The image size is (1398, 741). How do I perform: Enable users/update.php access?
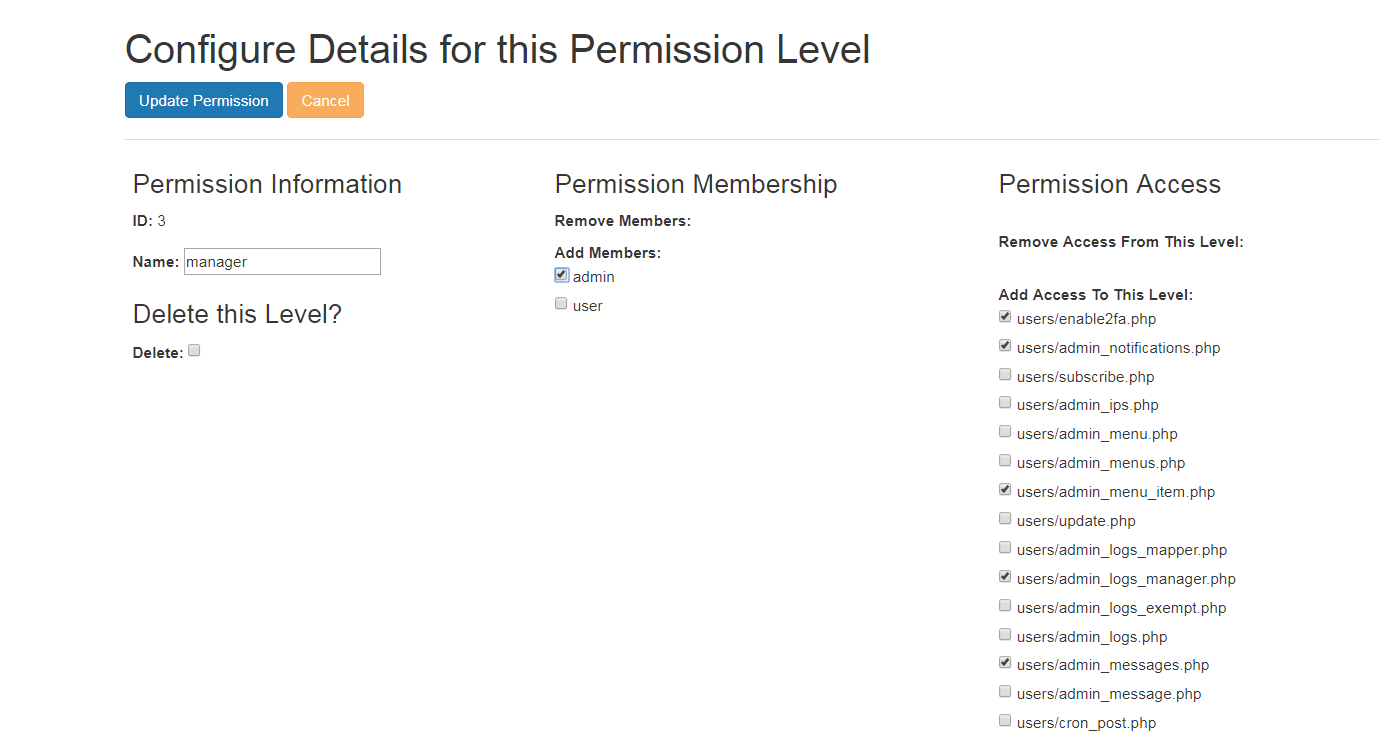coord(1005,519)
